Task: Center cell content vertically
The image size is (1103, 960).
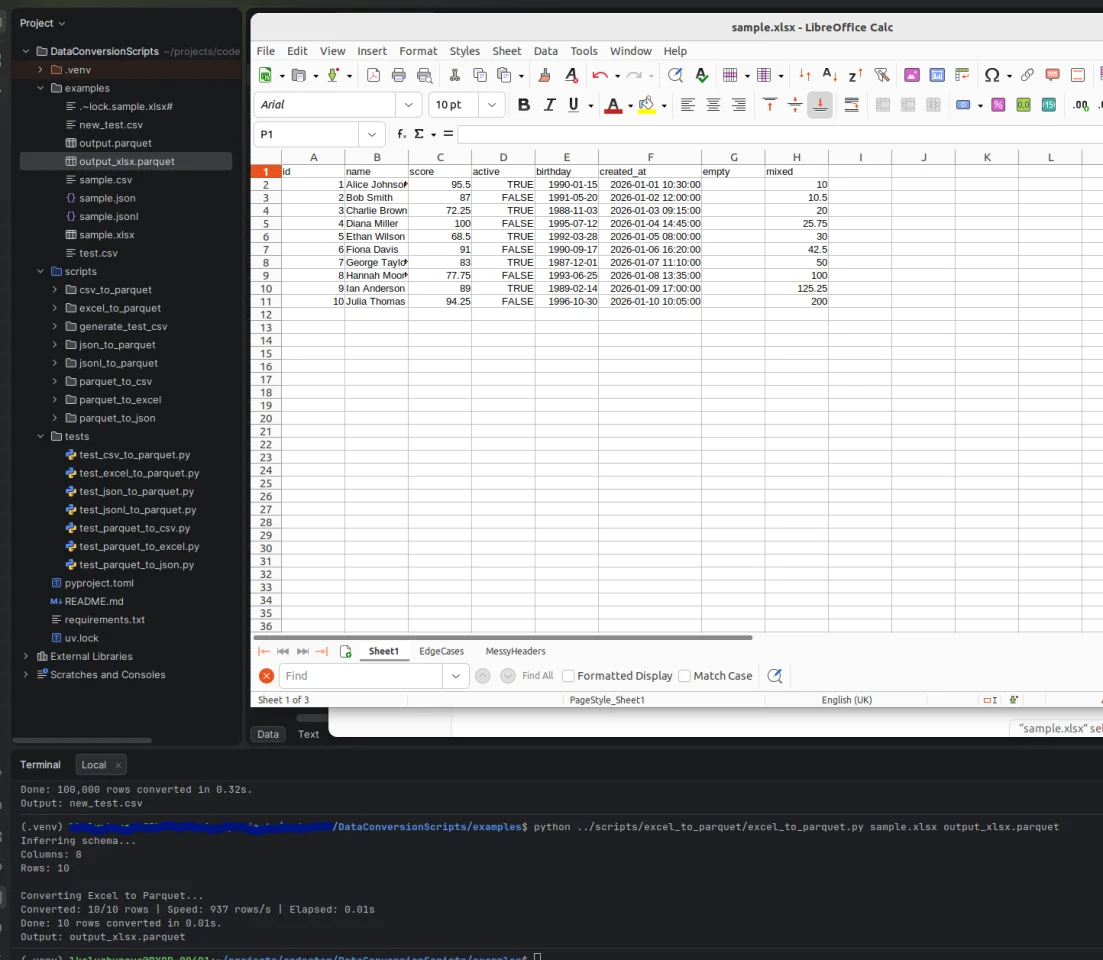Action: [795, 105]
